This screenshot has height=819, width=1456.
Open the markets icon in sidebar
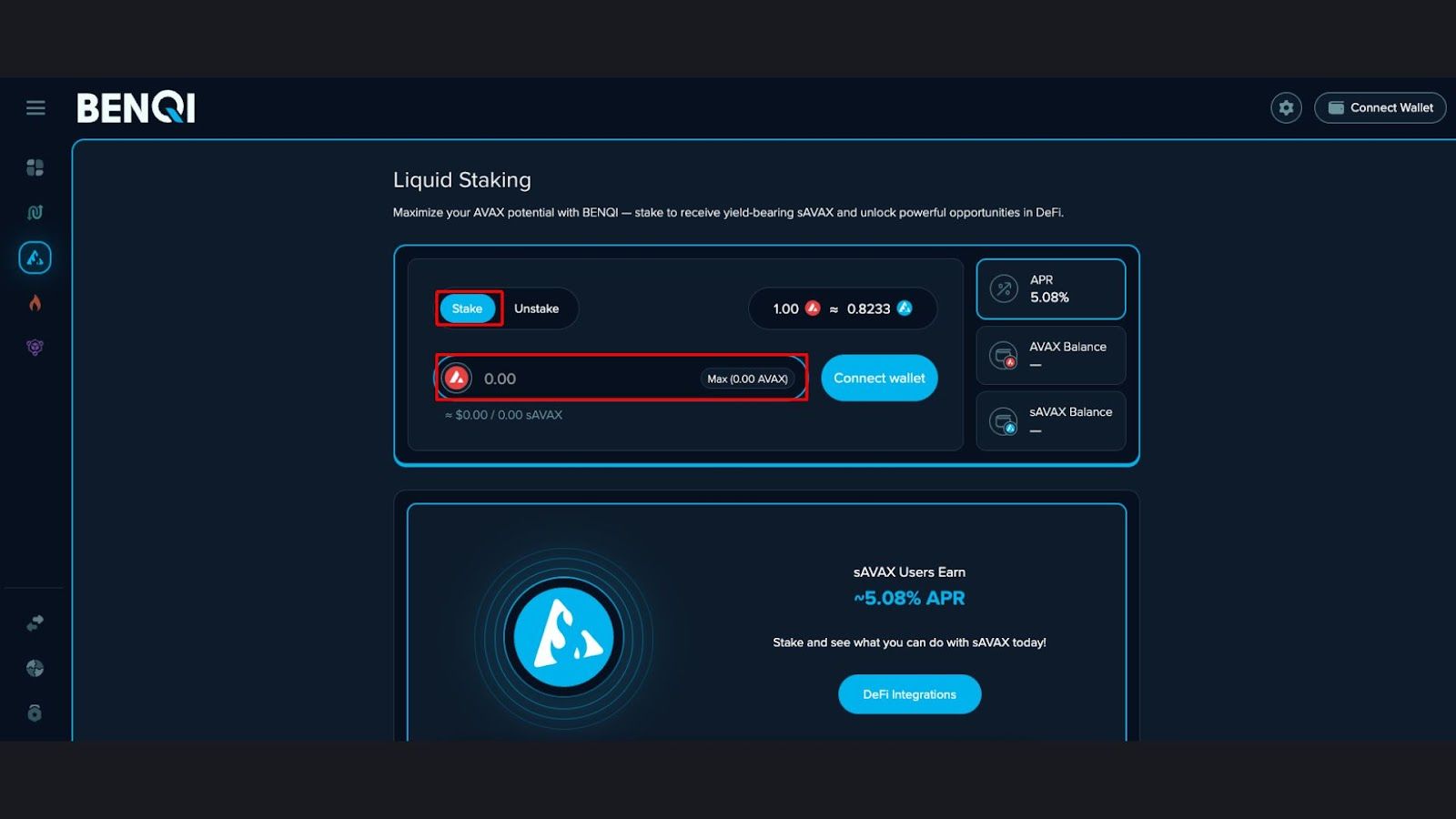point(35,212)
